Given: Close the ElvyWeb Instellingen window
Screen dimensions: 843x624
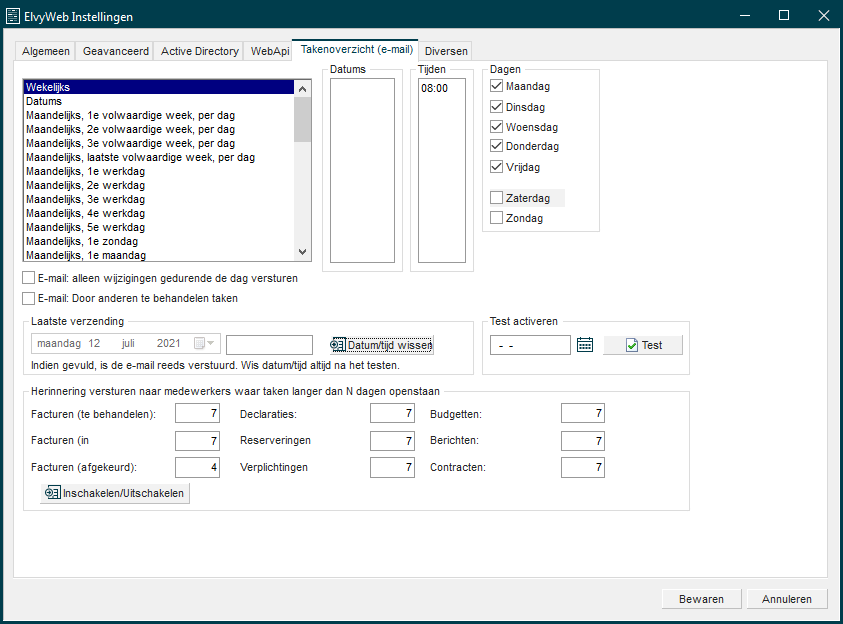Looking at the screenshot, I should [824, 16].
